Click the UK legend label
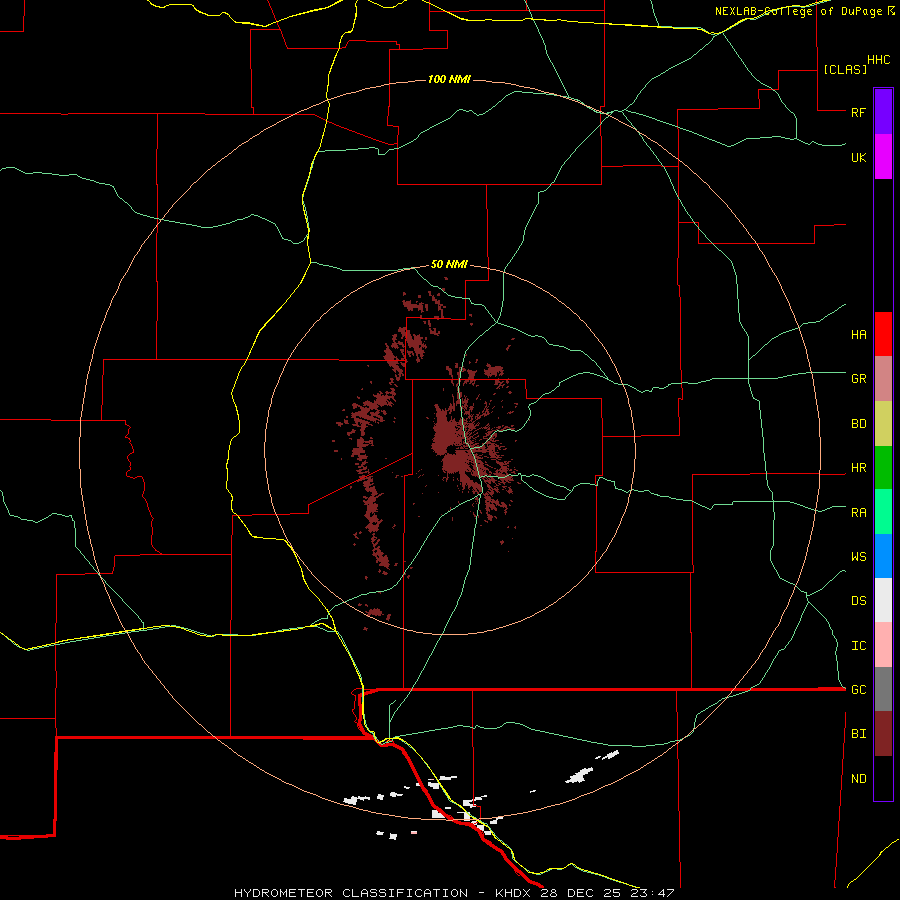Screen dimensions: 900x900 pos(858,157)
